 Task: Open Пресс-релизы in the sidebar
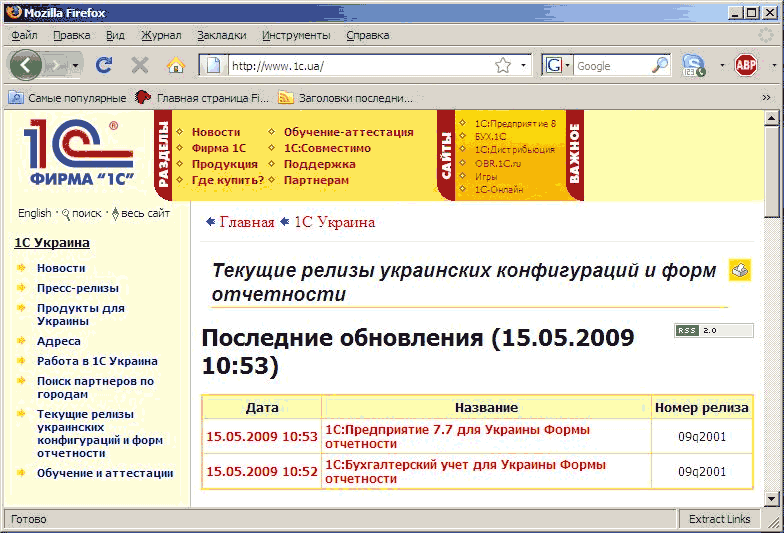click(x=78, y=288)
